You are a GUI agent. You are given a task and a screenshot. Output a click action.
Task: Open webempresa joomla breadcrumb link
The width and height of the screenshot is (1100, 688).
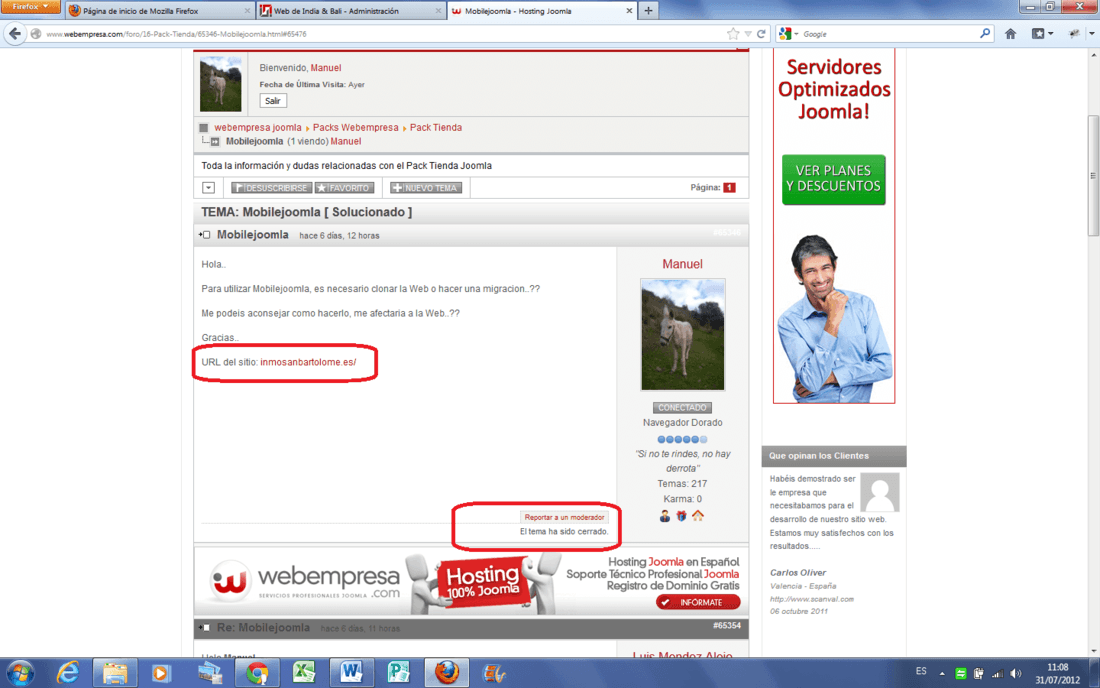tap(257, 128)
